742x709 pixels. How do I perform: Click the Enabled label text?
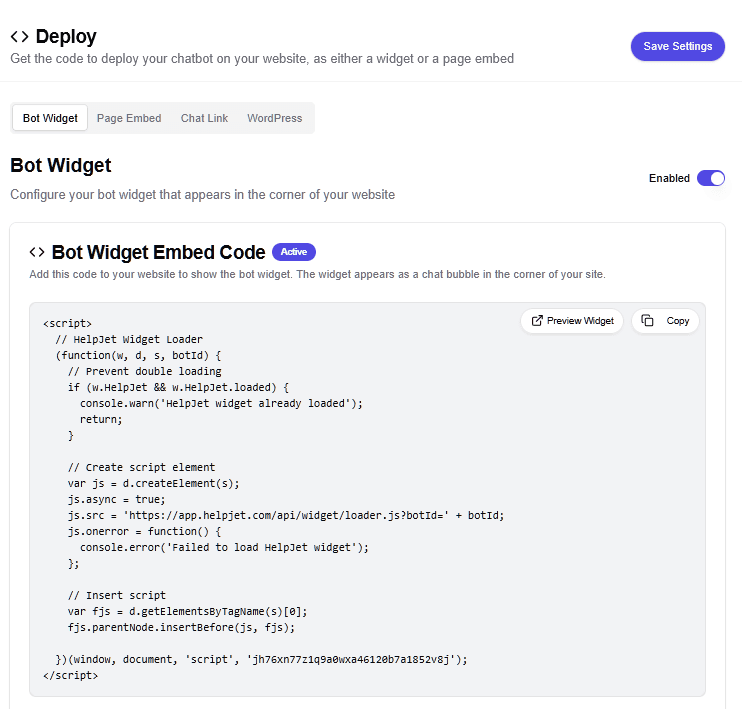[669, 178]
